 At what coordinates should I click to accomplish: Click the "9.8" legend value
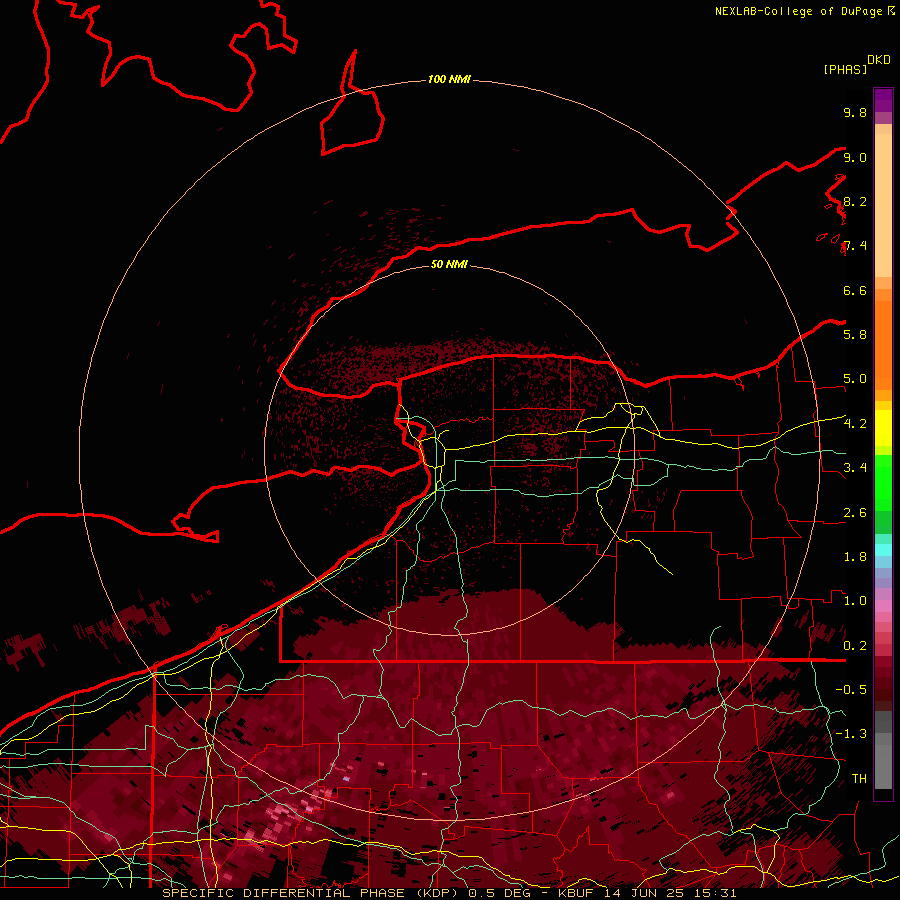click(855, 112)
